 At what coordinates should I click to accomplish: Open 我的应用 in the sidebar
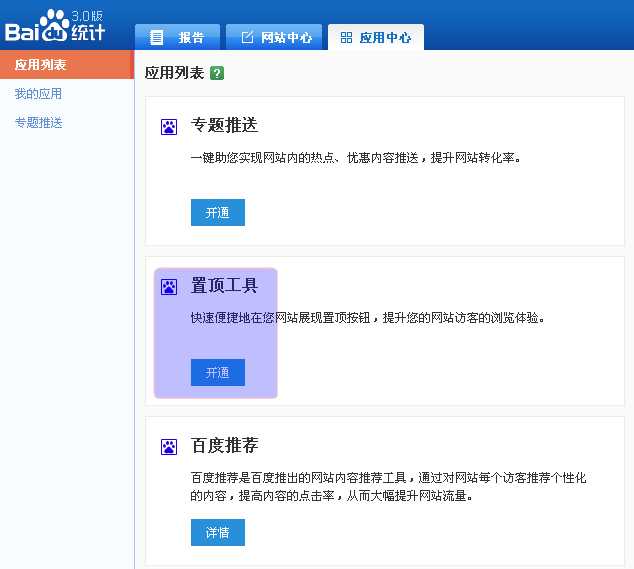tap(38, 94)
